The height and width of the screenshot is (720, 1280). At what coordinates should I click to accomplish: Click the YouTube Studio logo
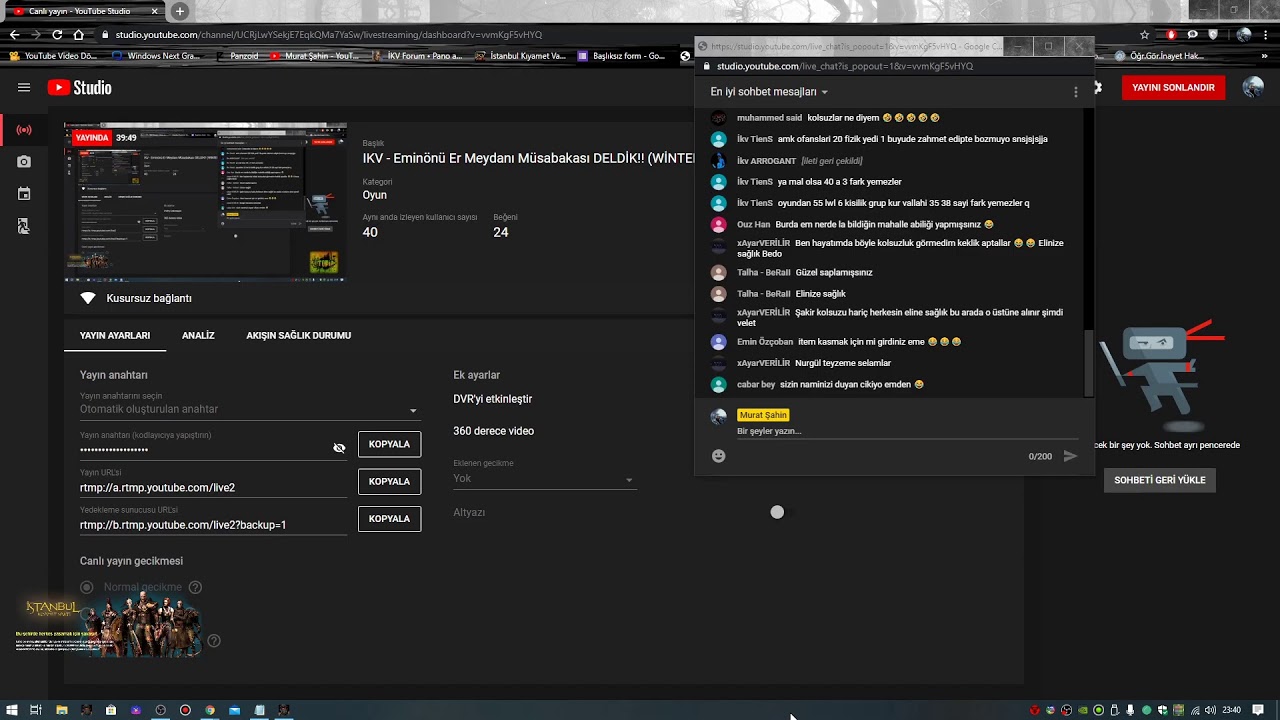point(79,88)
